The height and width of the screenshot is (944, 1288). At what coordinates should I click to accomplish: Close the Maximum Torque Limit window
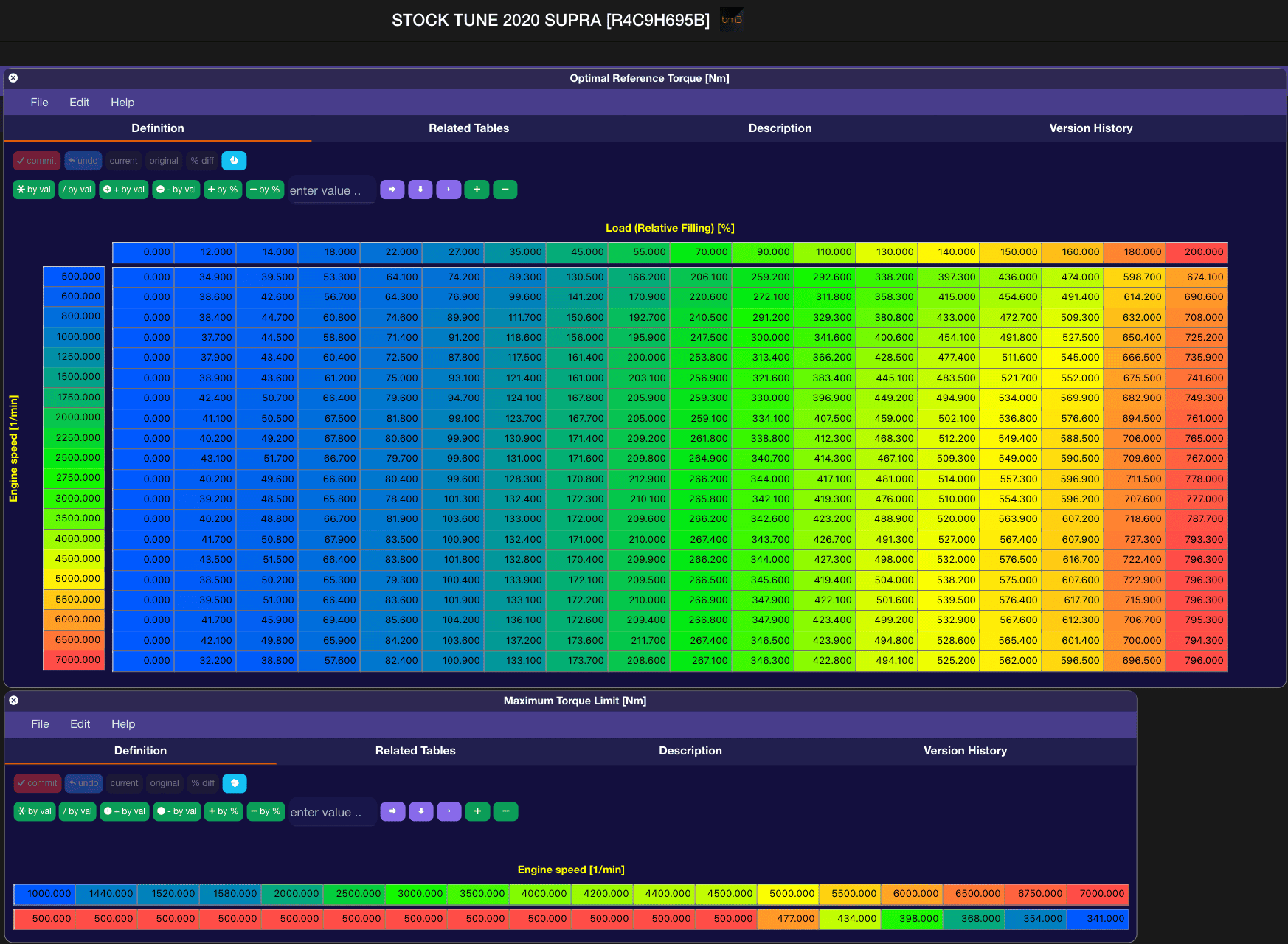click(14, 701)
